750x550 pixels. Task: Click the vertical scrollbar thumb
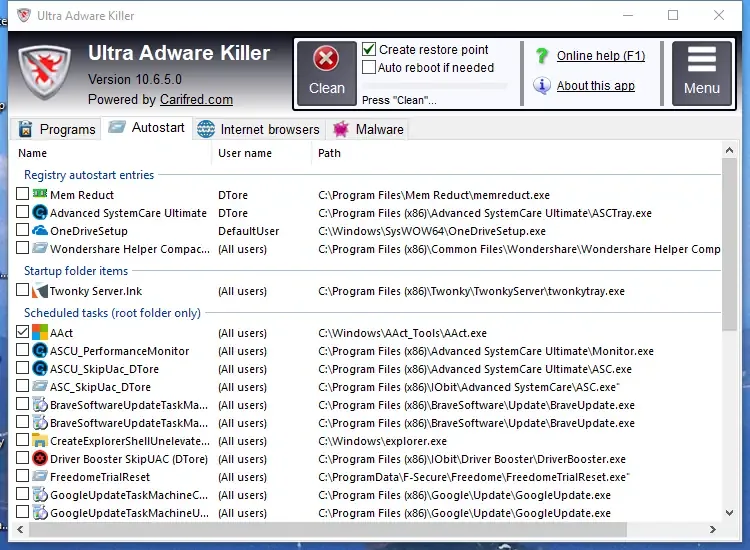[729, 244]
